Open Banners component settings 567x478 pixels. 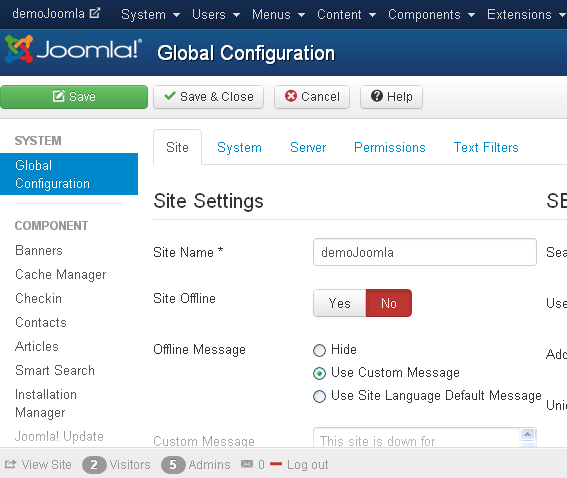pos(39,251)
